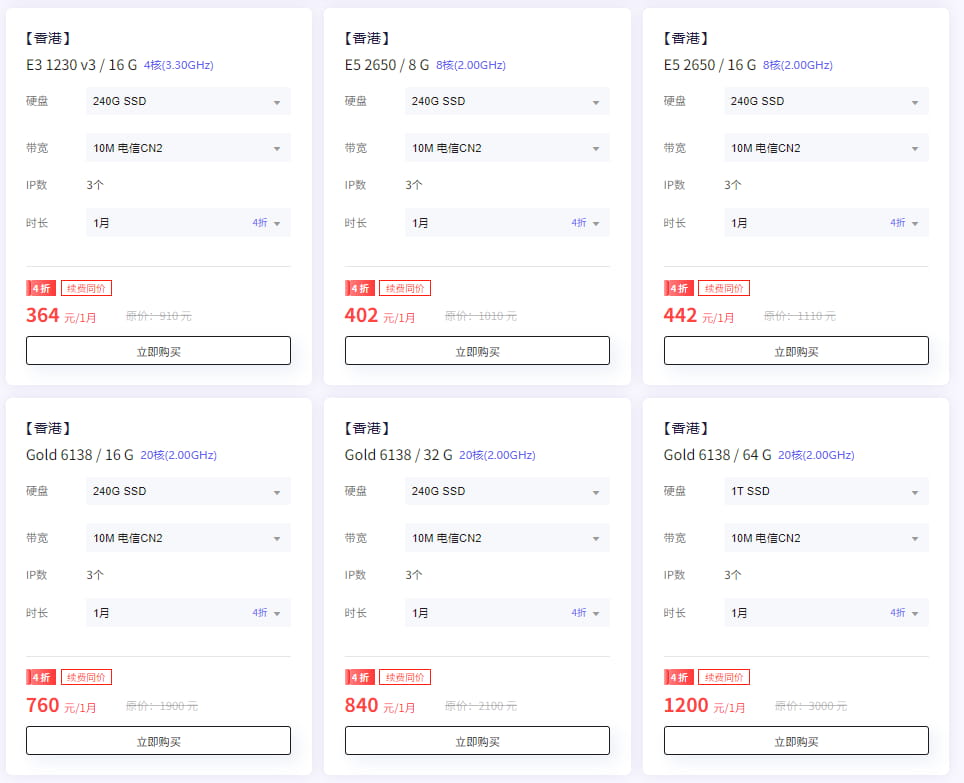The image size is (964, 783).
Task: Click the 4折 badge on the 364 yuan plan
Action: (41, 288)
